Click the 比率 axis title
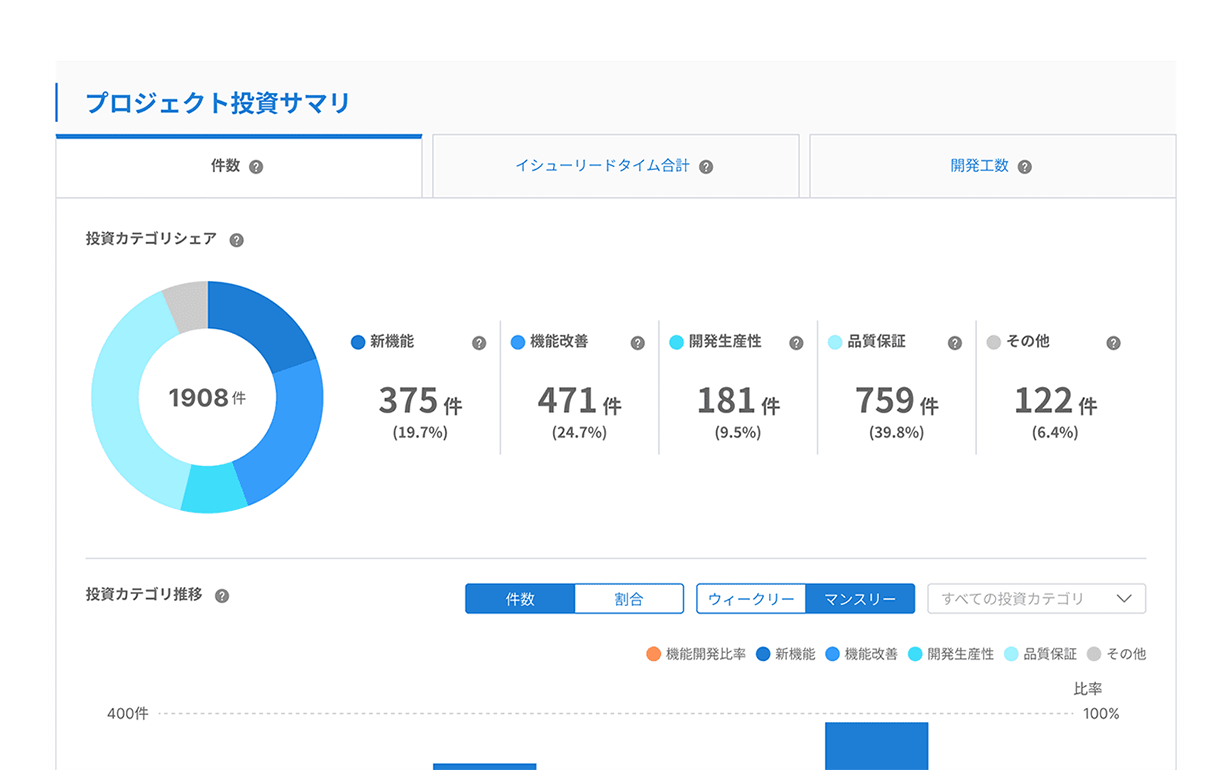 pyautogui.click(x=1088, y=689)
